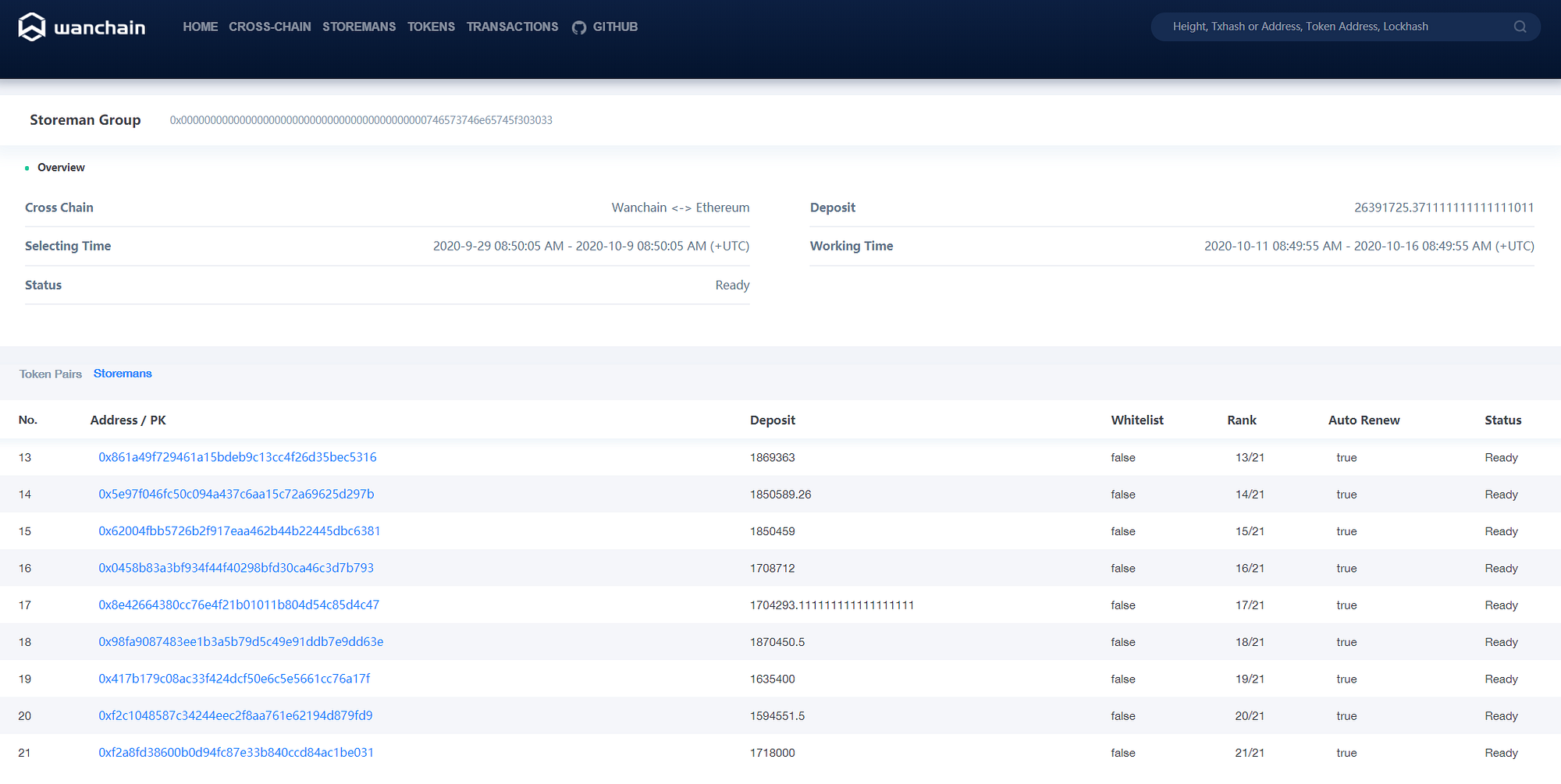Open address 0xf2a8fd38600b0d94fc87e33b840ccd84ac1be031

(236, 752)
